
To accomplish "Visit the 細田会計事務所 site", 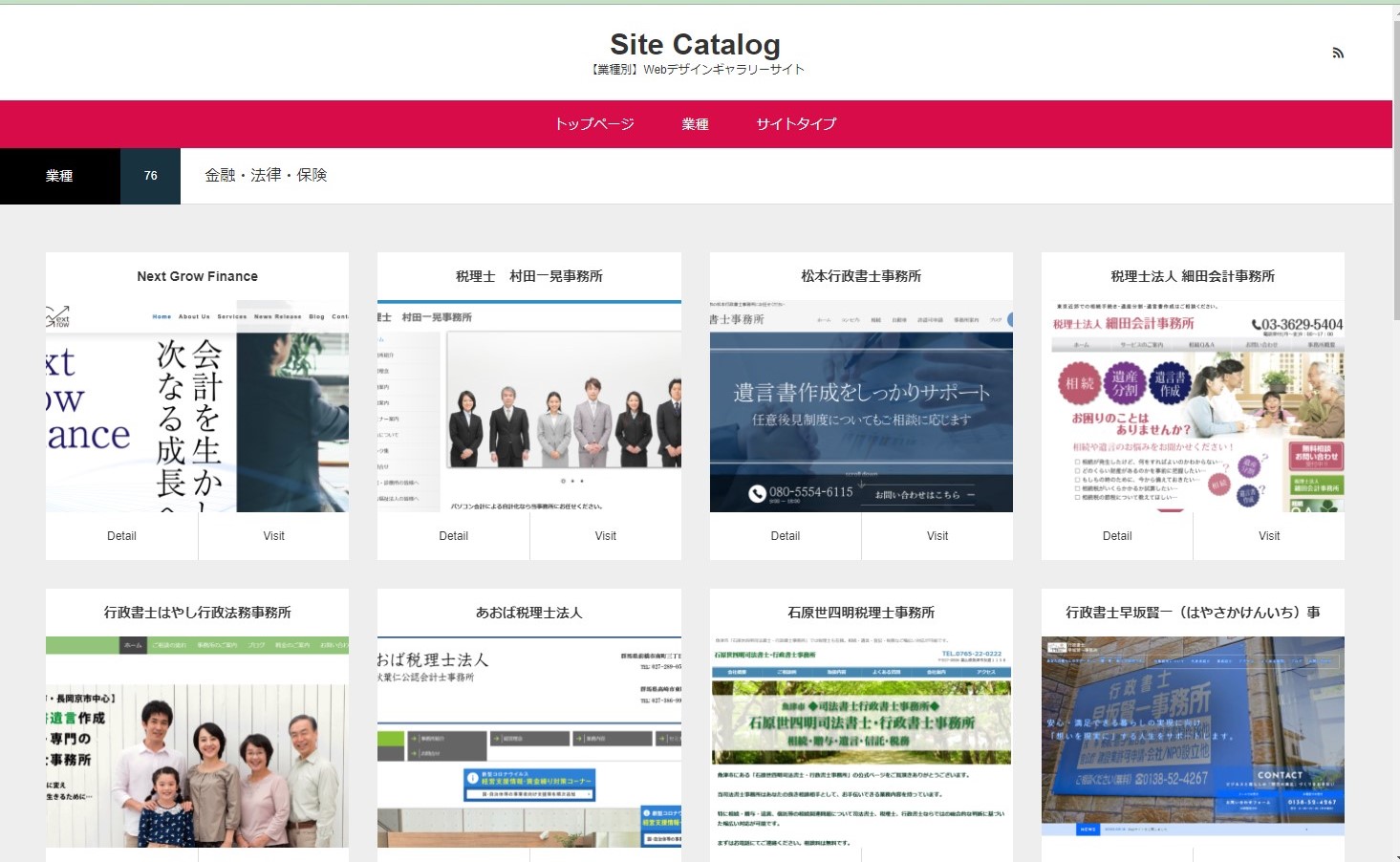I will pos(1269,536).
